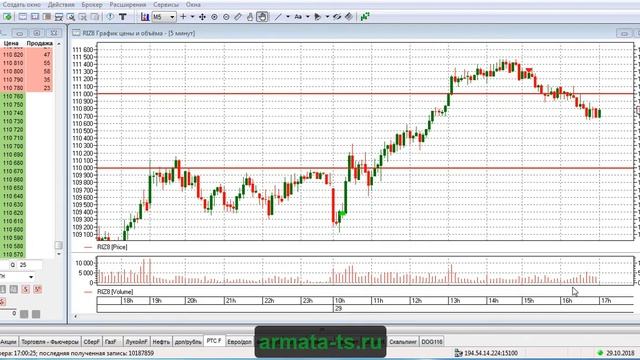Click the red S sell button
640x360 pixels.
pos(25,289)
